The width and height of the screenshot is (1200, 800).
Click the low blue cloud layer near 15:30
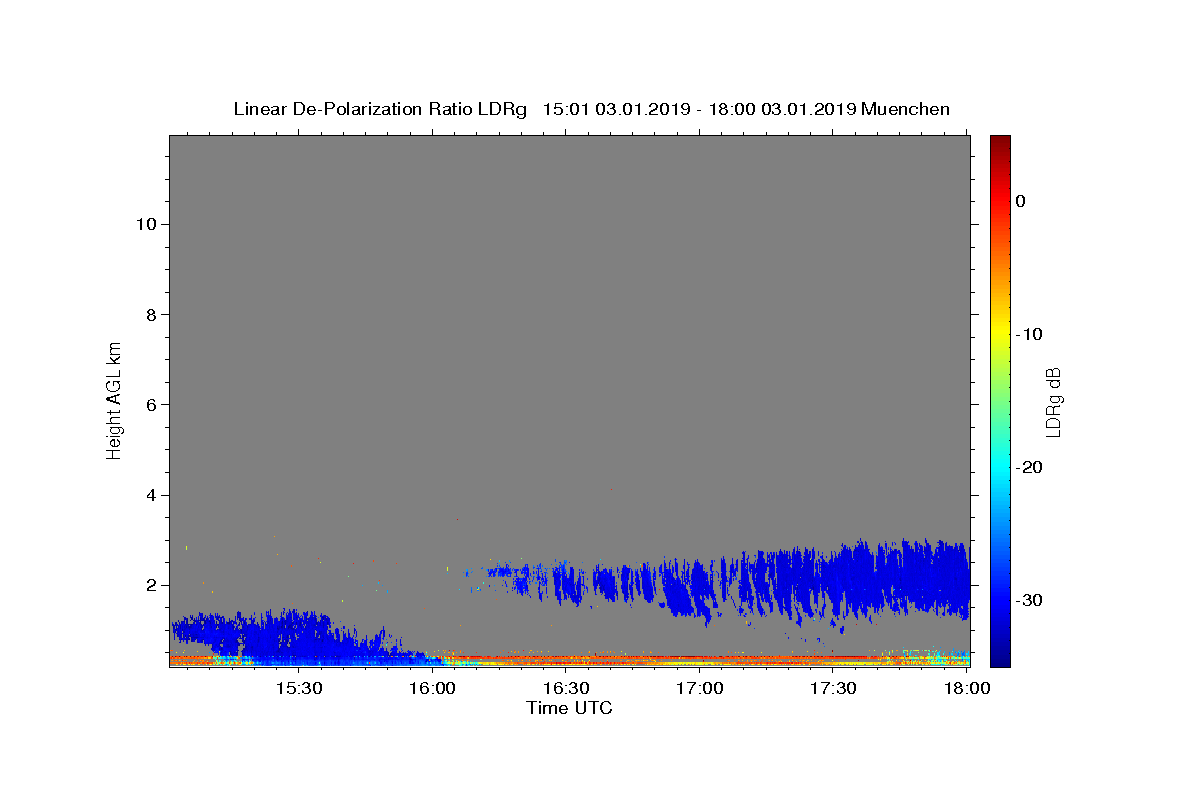point(298,635)
